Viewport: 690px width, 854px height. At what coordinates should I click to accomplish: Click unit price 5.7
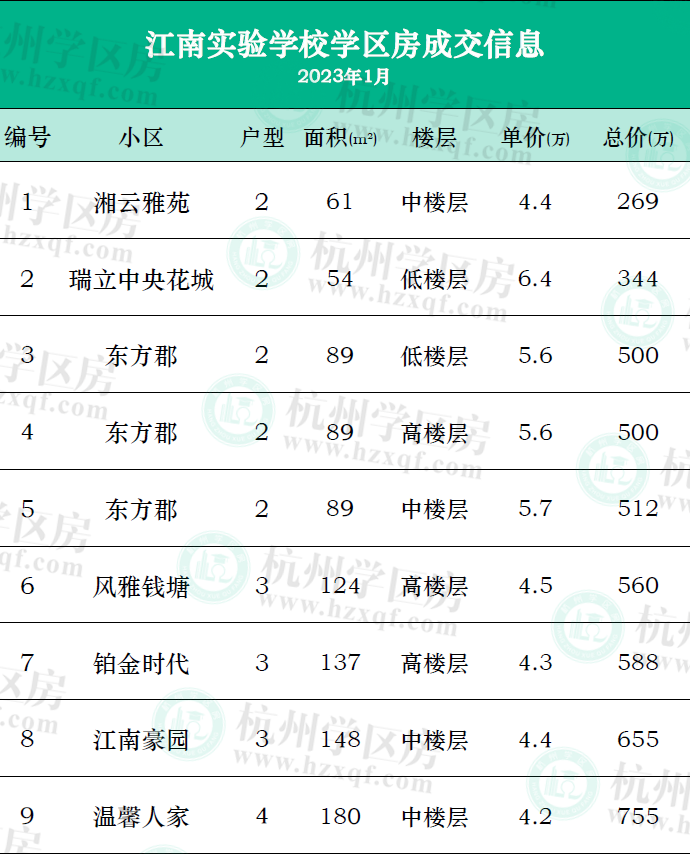point(535,509)
